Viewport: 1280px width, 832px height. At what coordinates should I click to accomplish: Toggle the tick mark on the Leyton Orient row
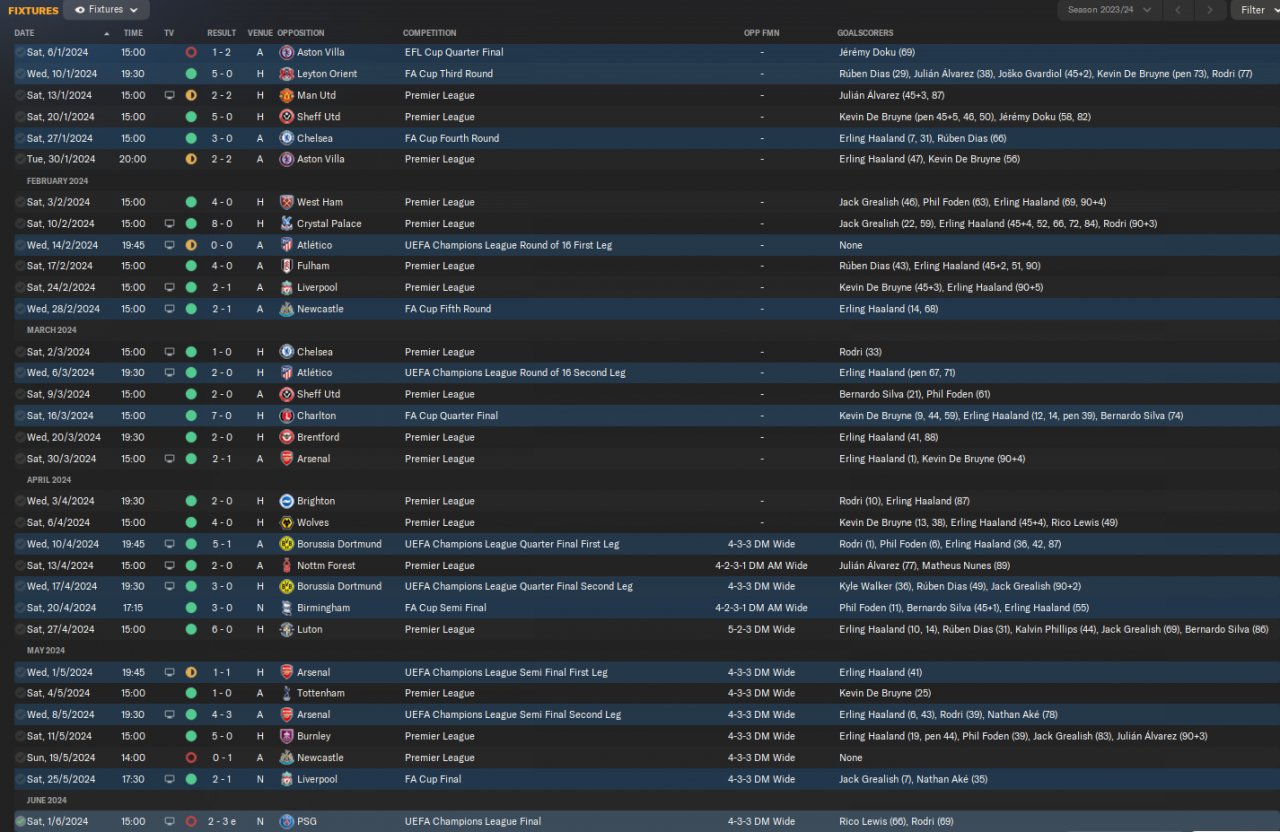coord(20,74)
